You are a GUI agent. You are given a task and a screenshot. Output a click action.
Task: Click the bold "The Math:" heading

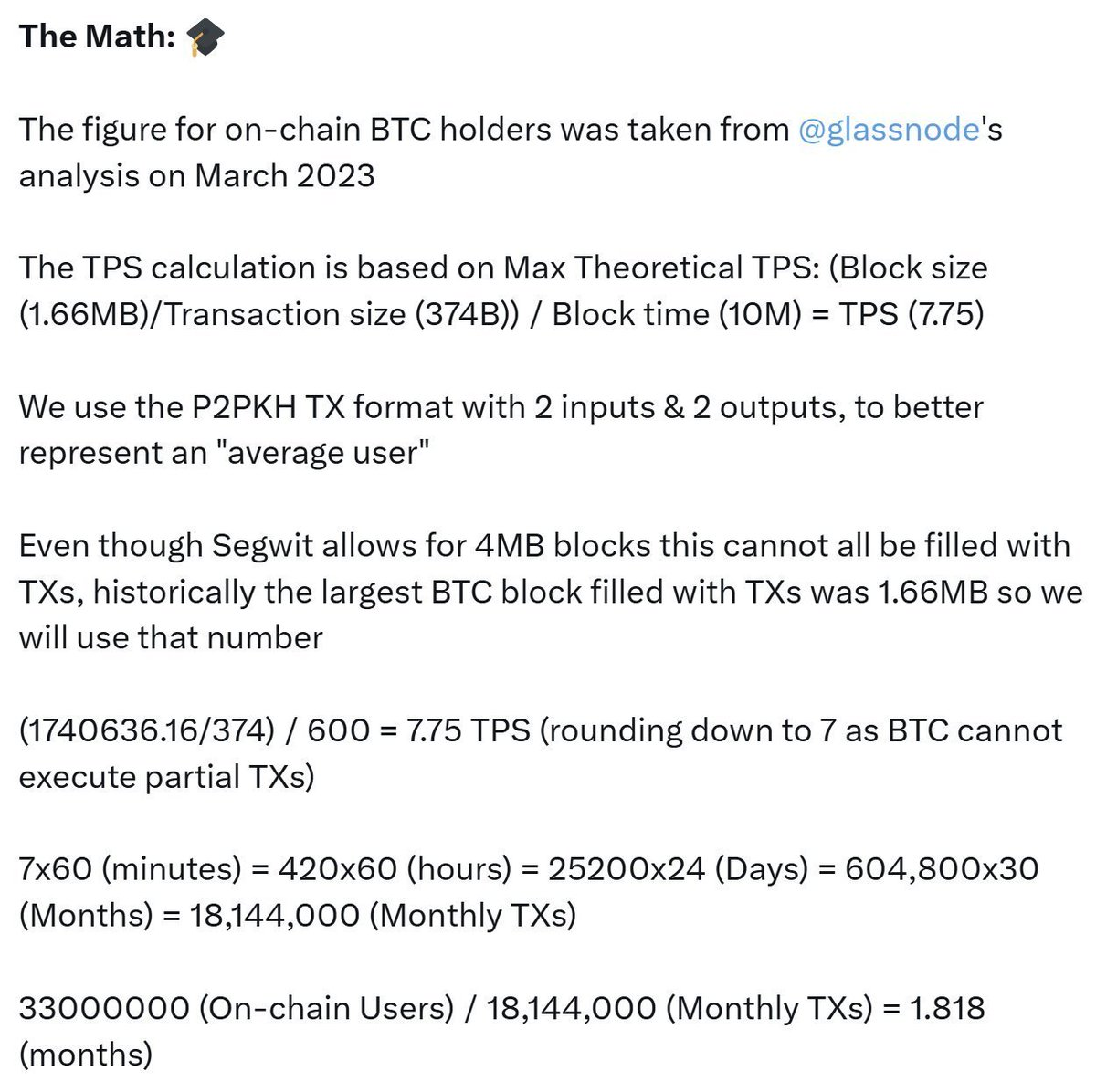[x=97, y=37]
